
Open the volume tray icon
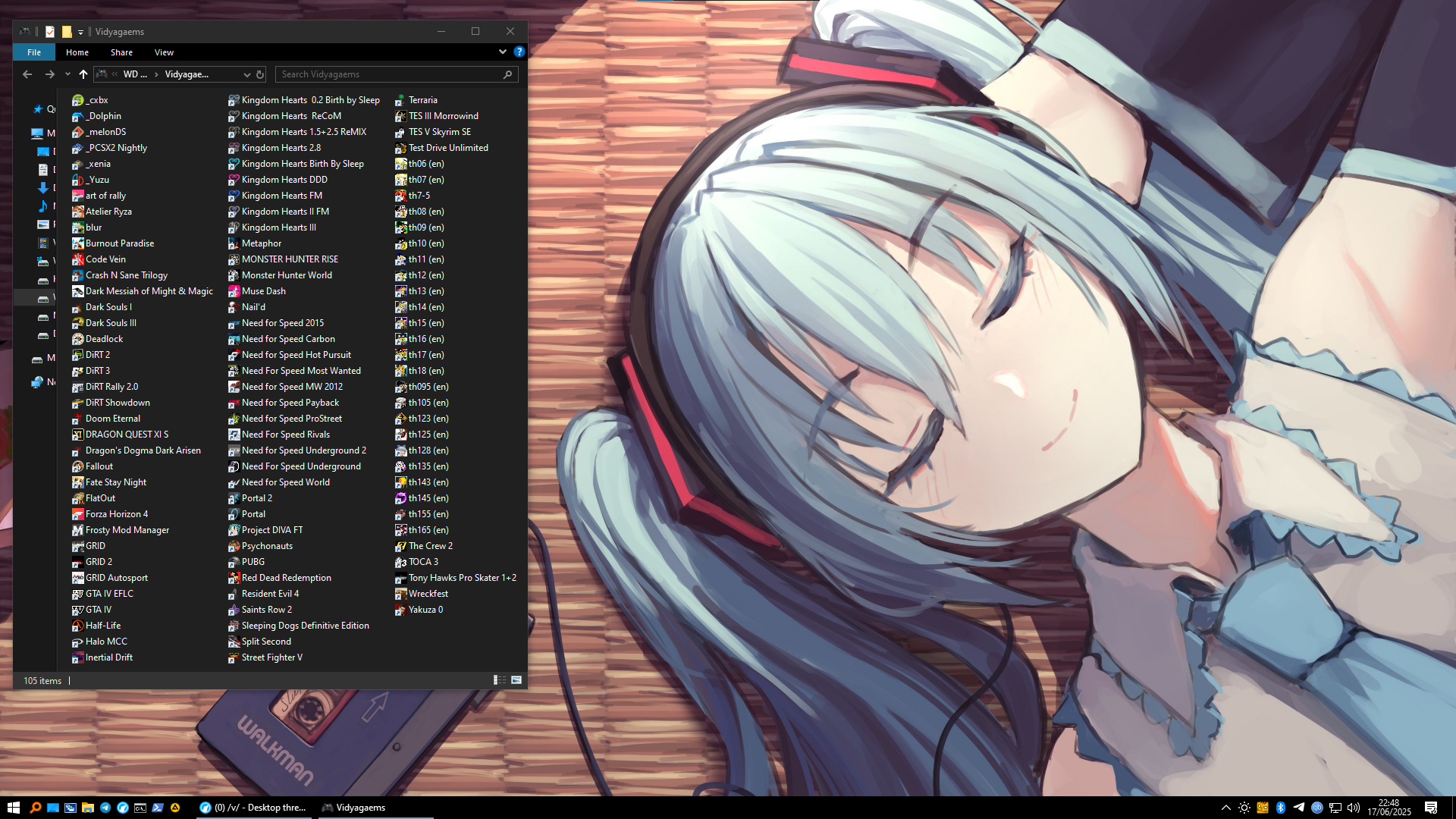[x=1354, y=808]
